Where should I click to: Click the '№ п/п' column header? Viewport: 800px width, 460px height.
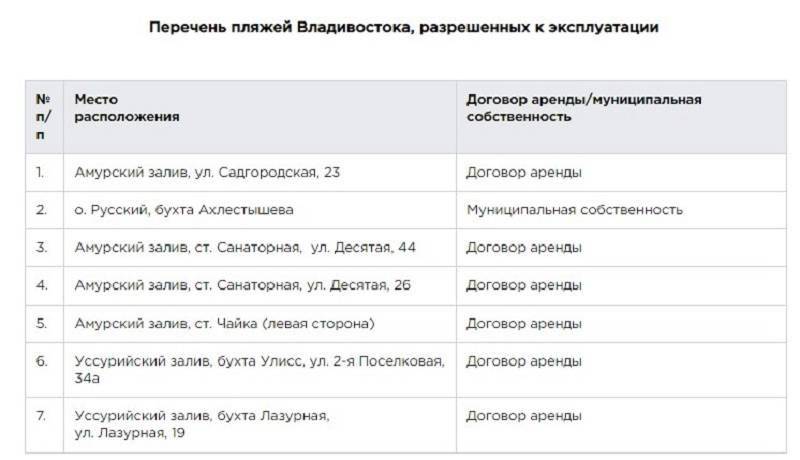click(43, 117)
